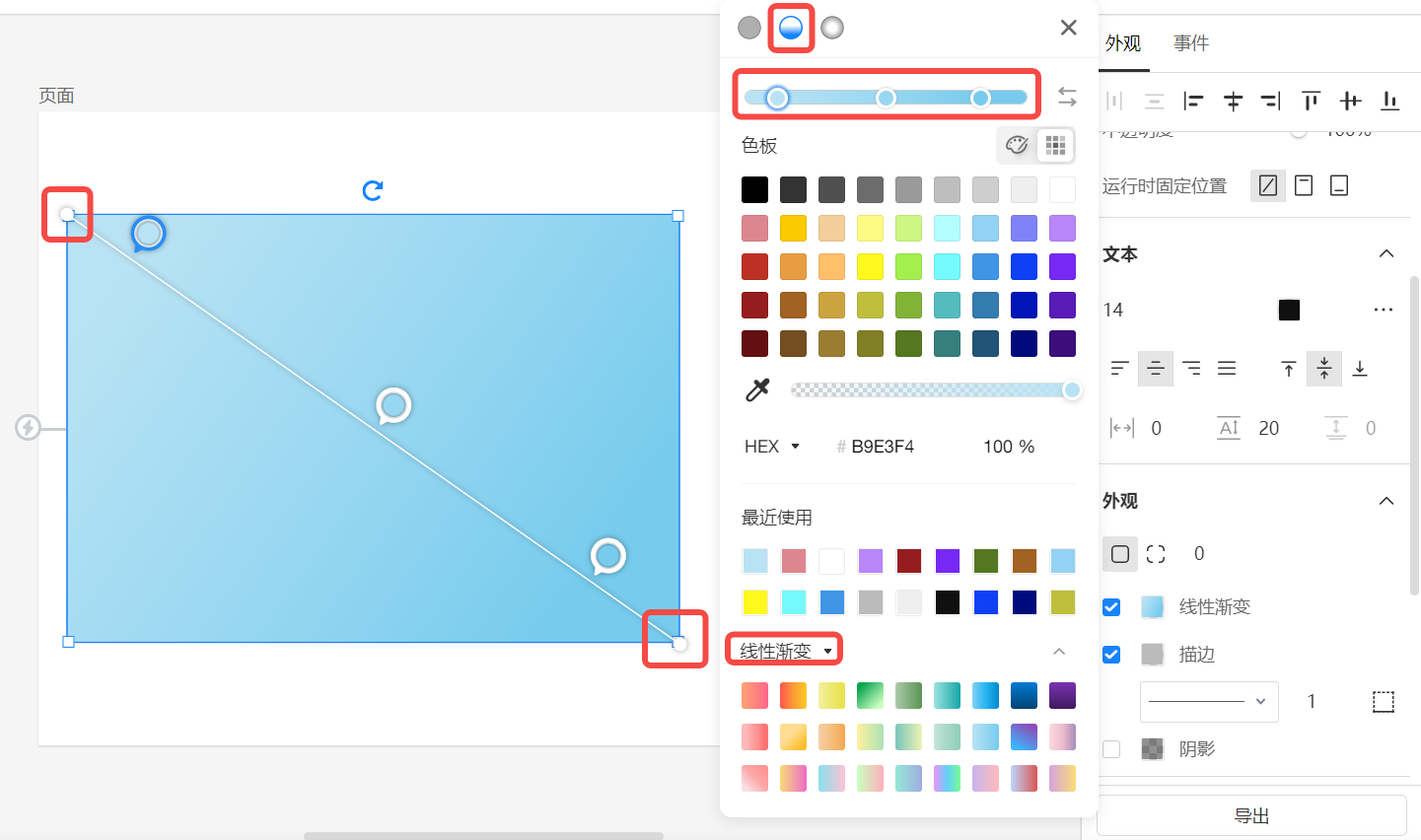1421x840 pixels.
Task: Select radial gradient fill type icon
Action: [832, 28]
